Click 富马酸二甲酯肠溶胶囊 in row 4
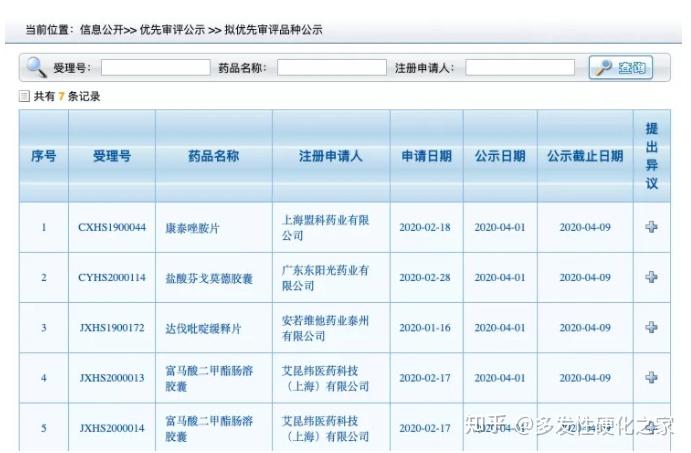Image resolution: width=691 pixels, height=453 pixels. 209,379
